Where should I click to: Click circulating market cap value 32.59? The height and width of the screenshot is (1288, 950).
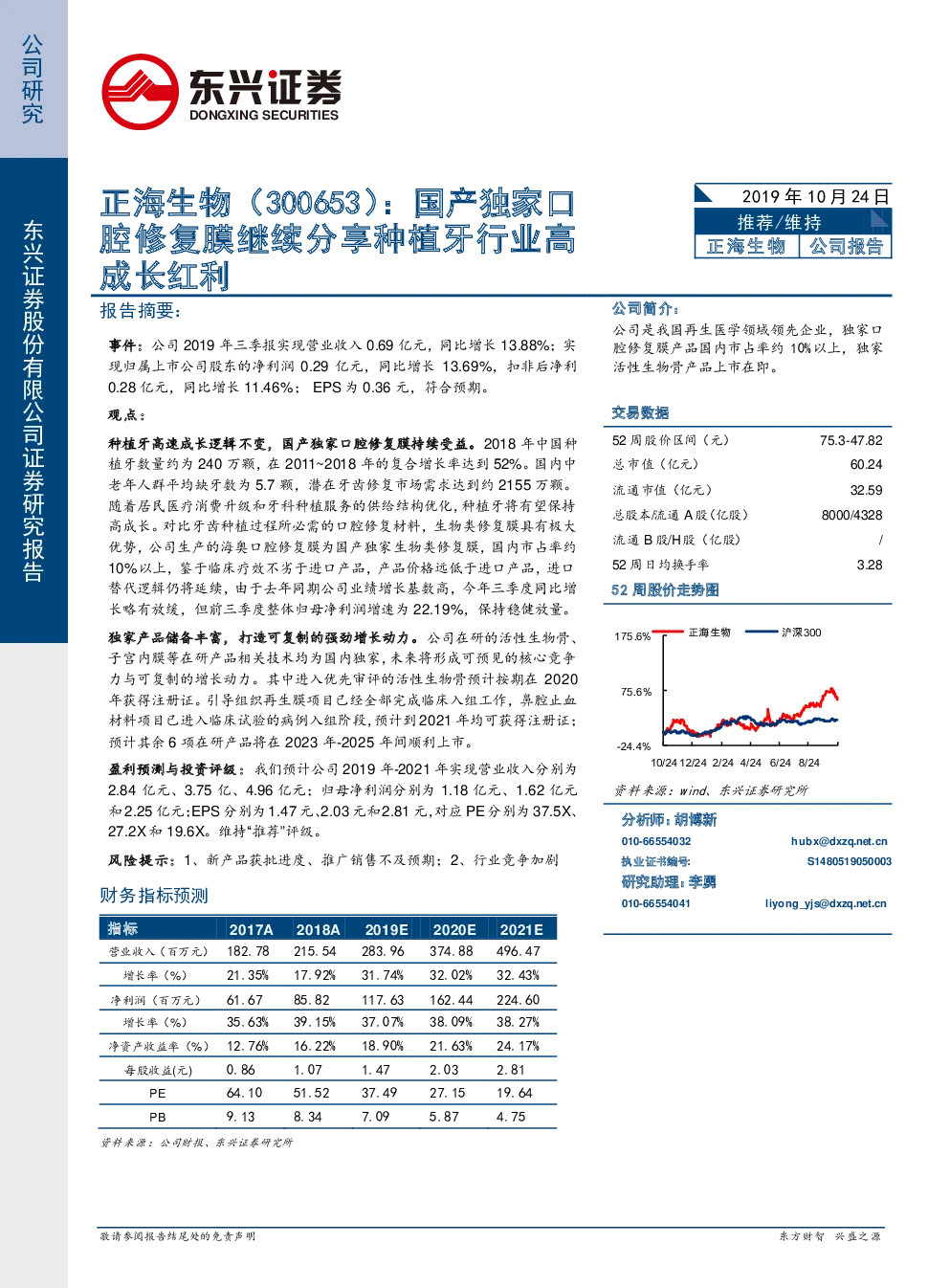866,490
